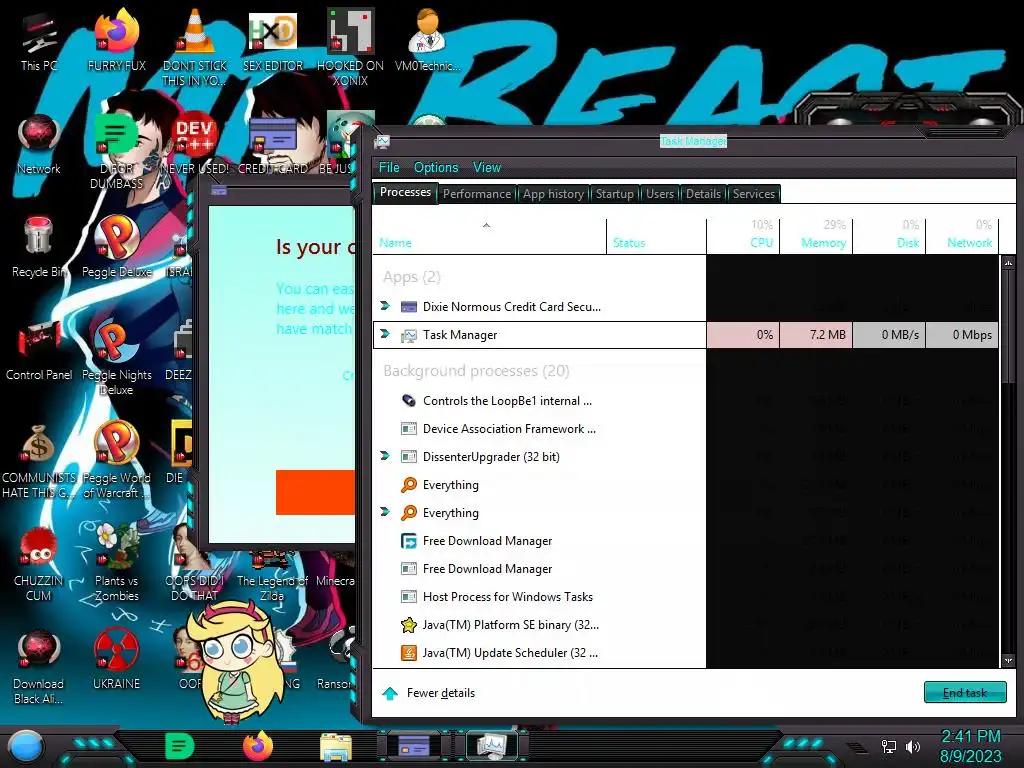
Task: Click the orange button in credit card window
Action: click(x=315, y=492)
